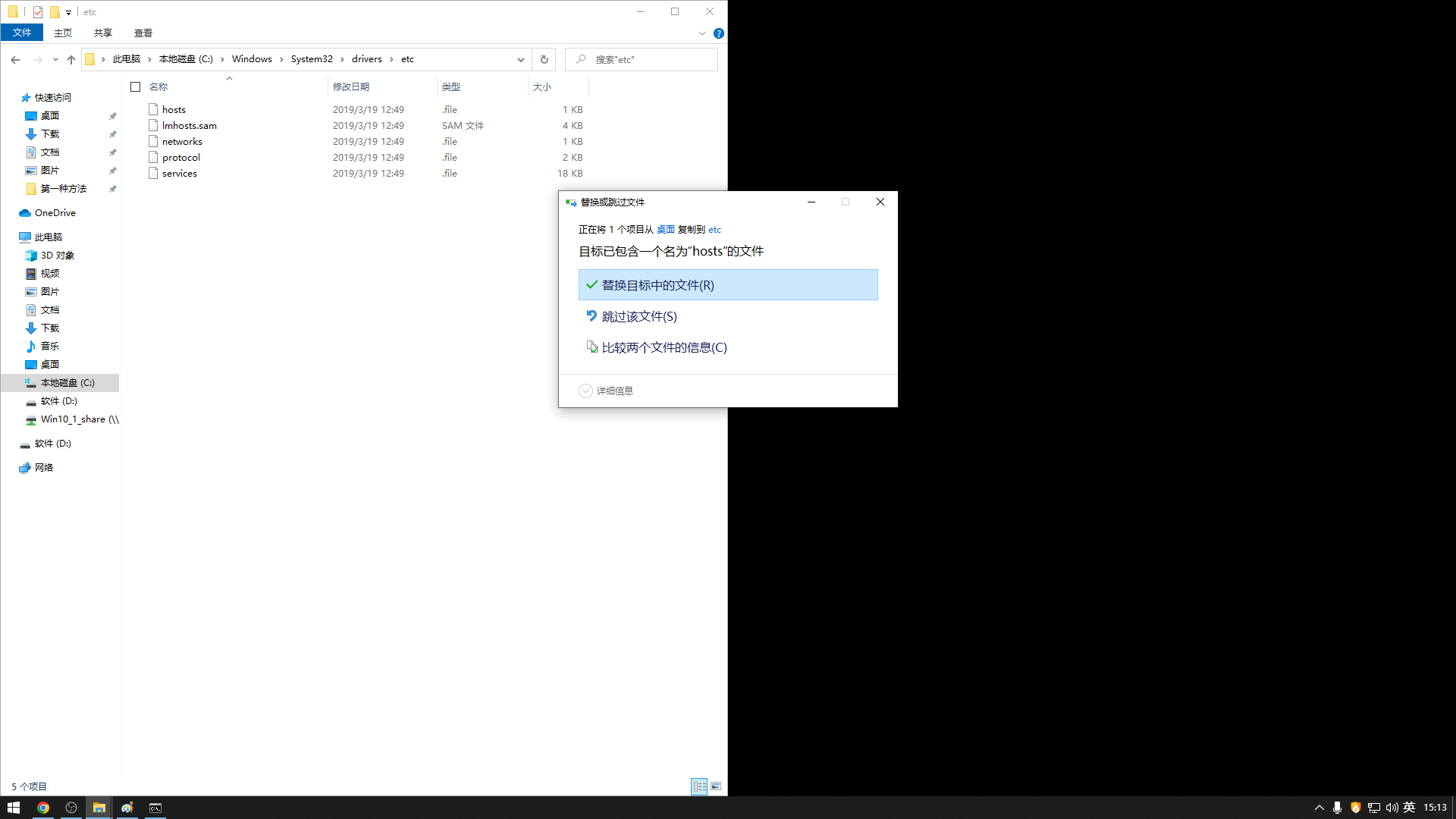Select 此电脑 in navigation pane
Image resolution: width=1456 pixels, height=819 pixels.
(x=49, y=237)
